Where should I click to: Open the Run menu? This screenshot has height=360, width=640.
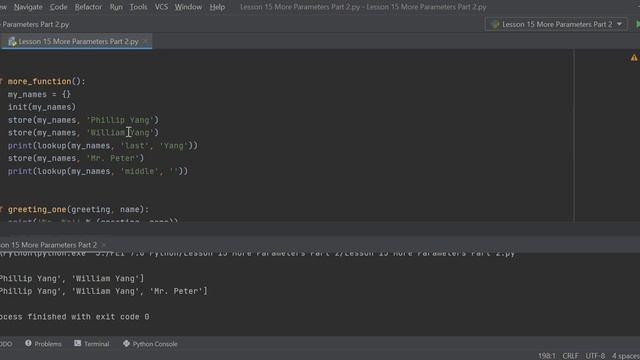pos(116,7)
